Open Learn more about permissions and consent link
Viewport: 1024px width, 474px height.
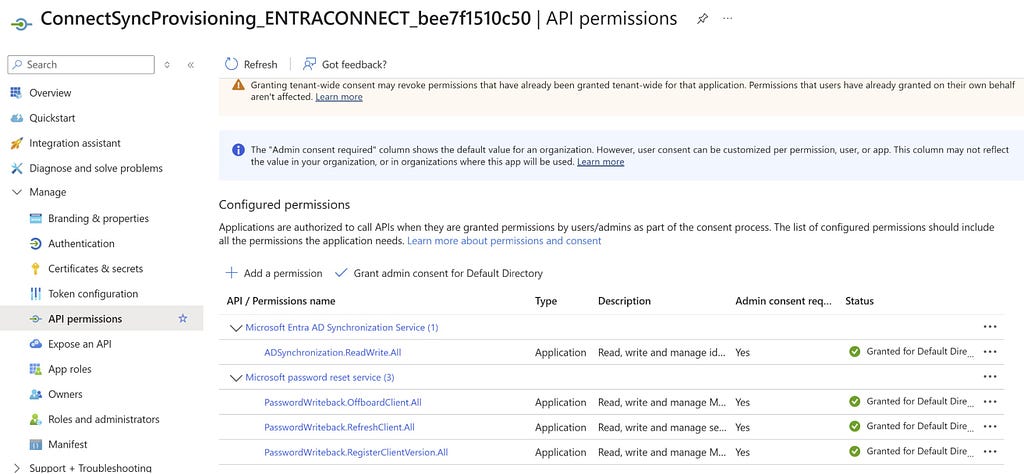coord(504,241)
